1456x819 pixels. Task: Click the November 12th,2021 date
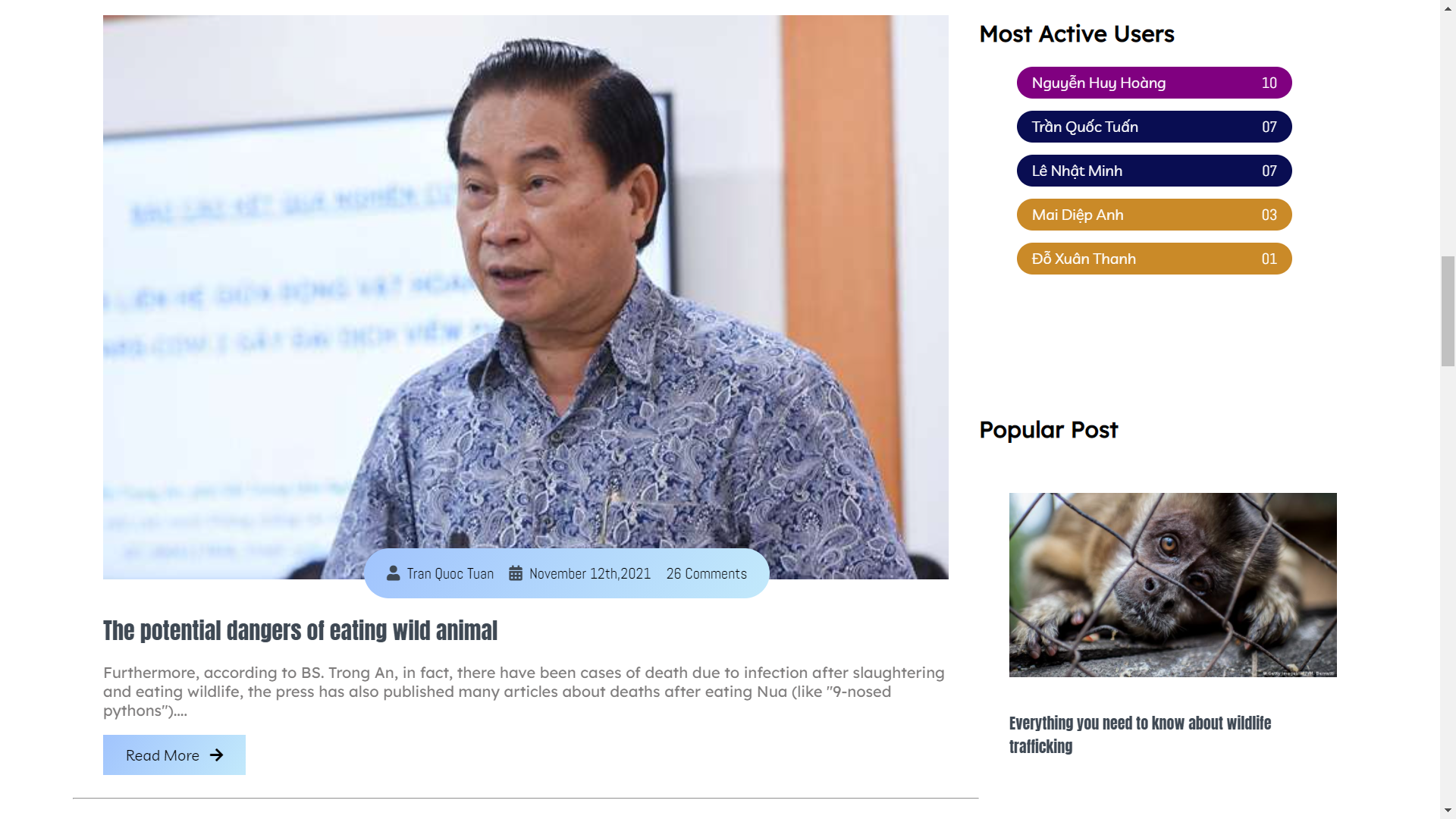pos(590,574)
